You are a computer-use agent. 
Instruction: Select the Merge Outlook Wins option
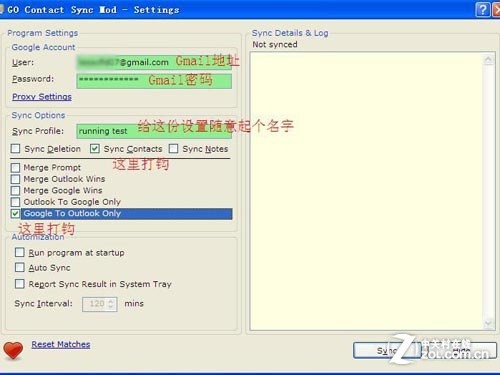(x=15, y=179)
